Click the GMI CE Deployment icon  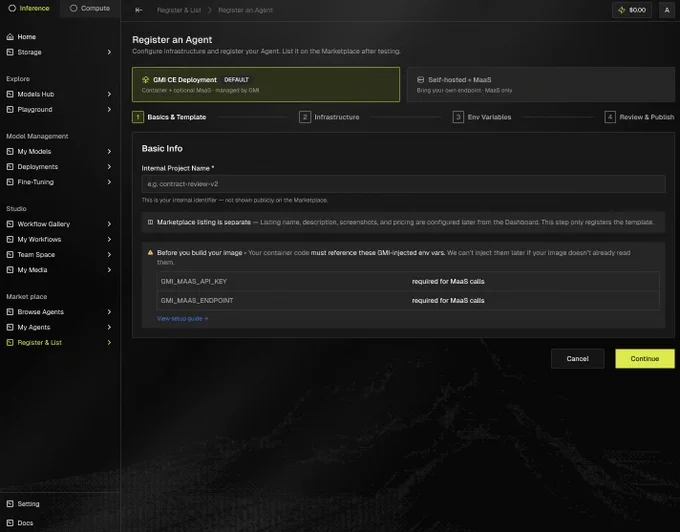click(x=145, y=80)
